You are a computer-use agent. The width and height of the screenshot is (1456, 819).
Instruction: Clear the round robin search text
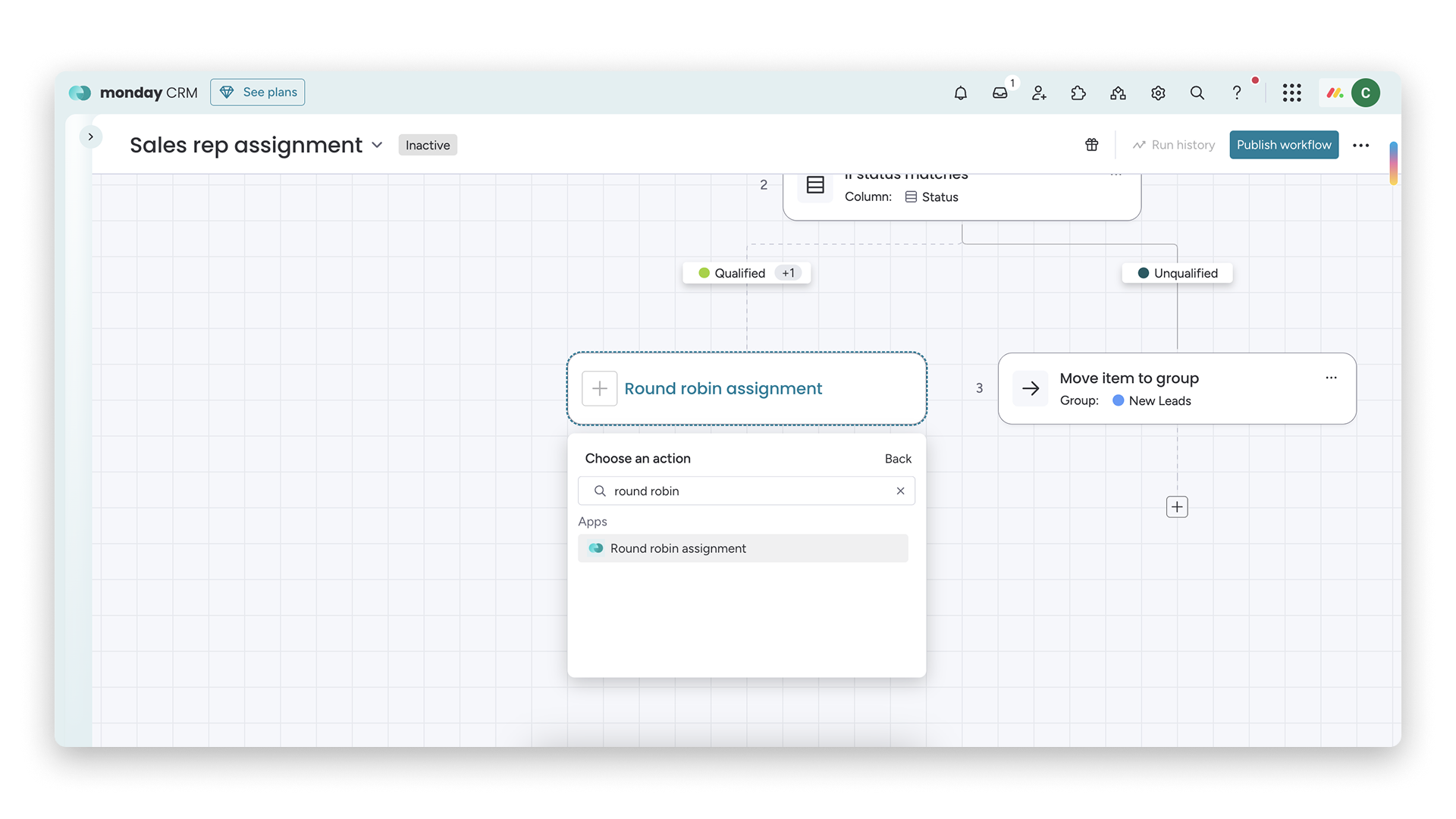(900, 491)
